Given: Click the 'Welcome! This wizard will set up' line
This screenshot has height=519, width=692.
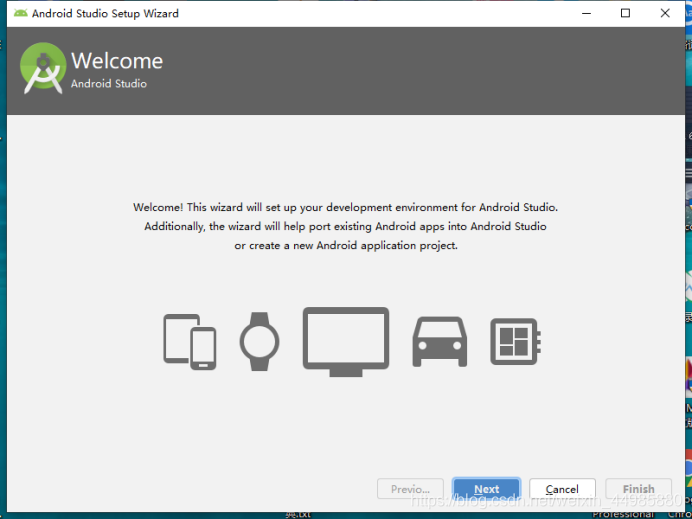Looking at the screenshot, I should tap(346, 207).
